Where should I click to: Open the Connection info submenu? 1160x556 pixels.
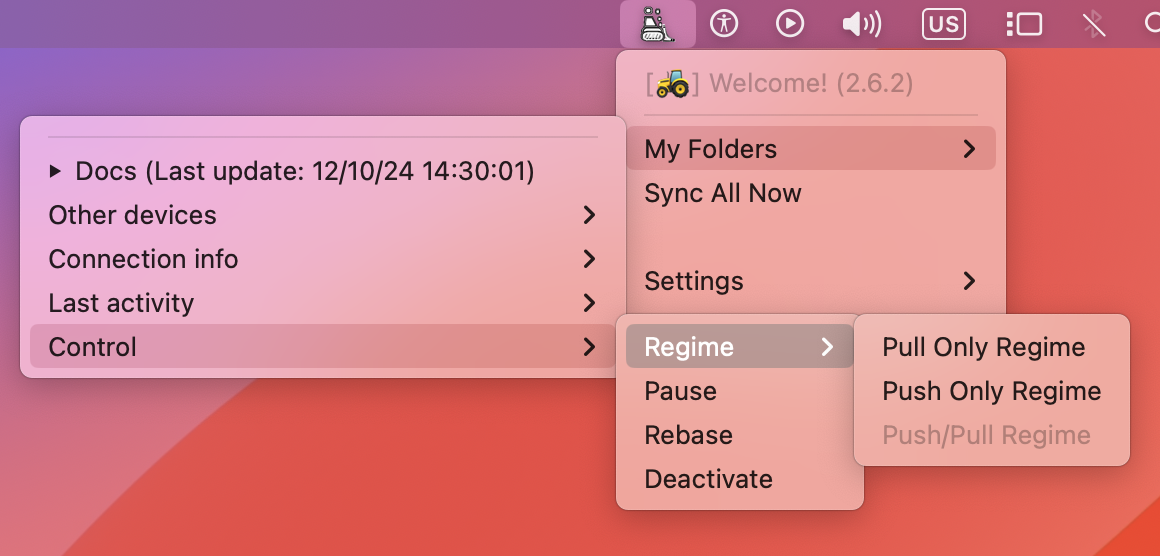(323, 259)
